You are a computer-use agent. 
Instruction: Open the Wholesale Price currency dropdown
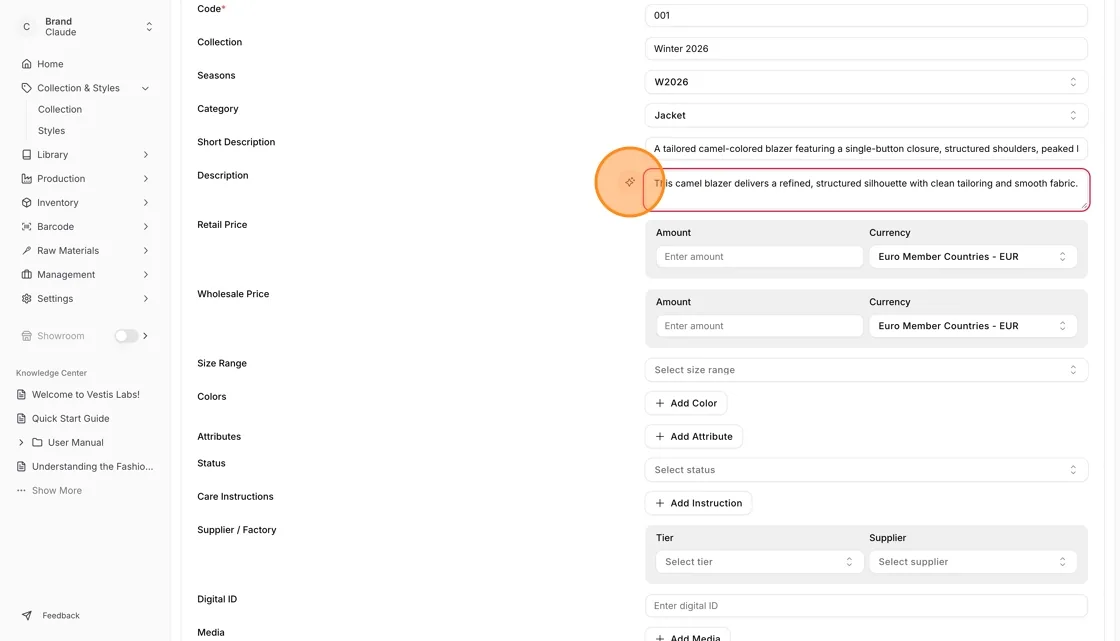pos(972,326)
